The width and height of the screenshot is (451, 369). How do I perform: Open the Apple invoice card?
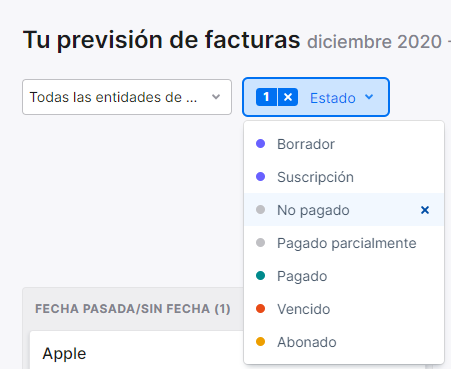(x=137, y=350)
